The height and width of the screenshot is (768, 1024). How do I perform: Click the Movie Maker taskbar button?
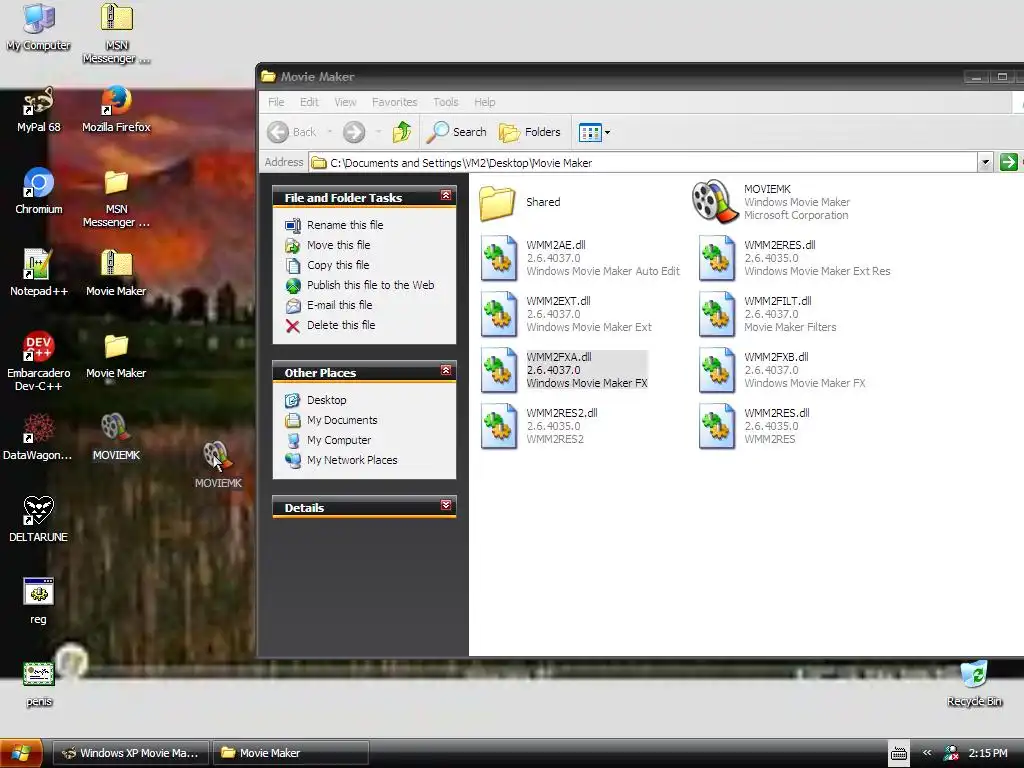point(291,754)
